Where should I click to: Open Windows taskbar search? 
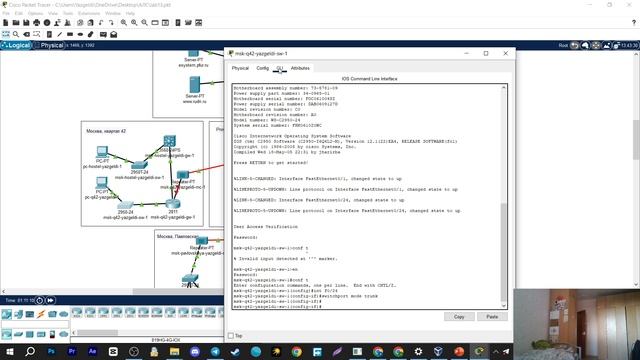pyautogui.click(x=30, y=351)
